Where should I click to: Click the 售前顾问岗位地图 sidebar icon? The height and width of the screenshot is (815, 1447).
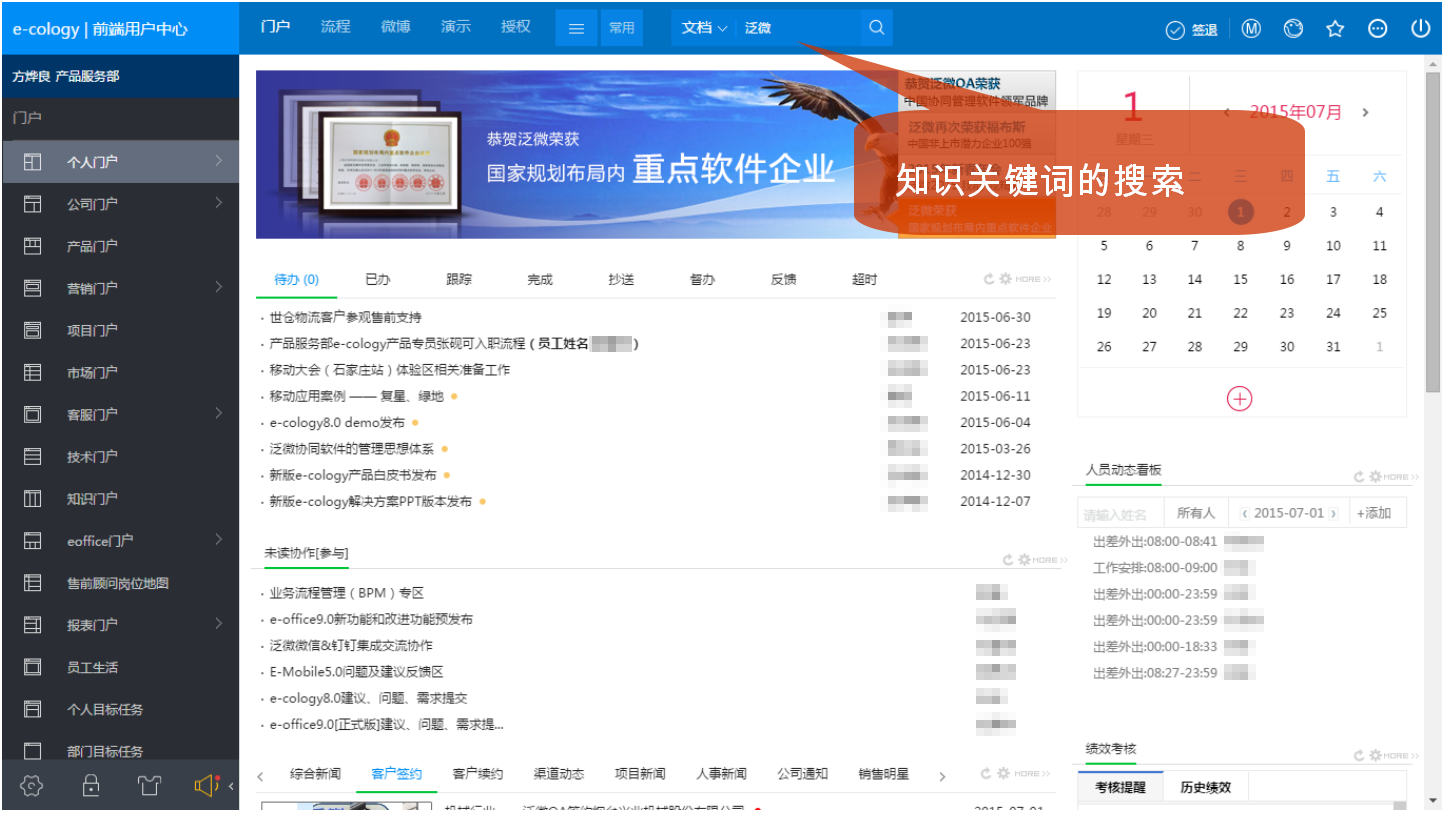pyautogui.click(x=32, y=583)
